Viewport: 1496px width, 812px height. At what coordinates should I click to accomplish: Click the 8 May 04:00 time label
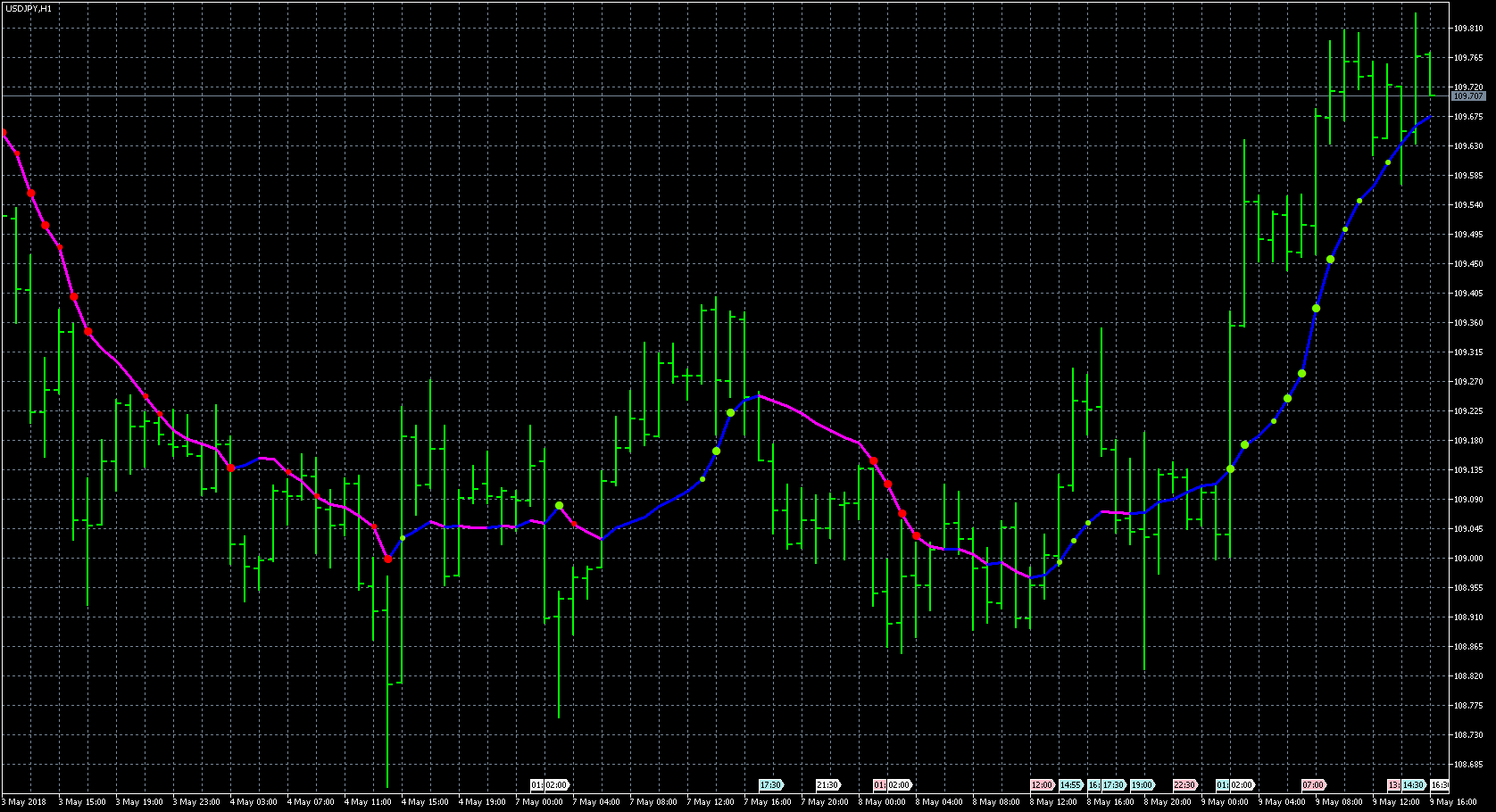(x=940, y=802)
